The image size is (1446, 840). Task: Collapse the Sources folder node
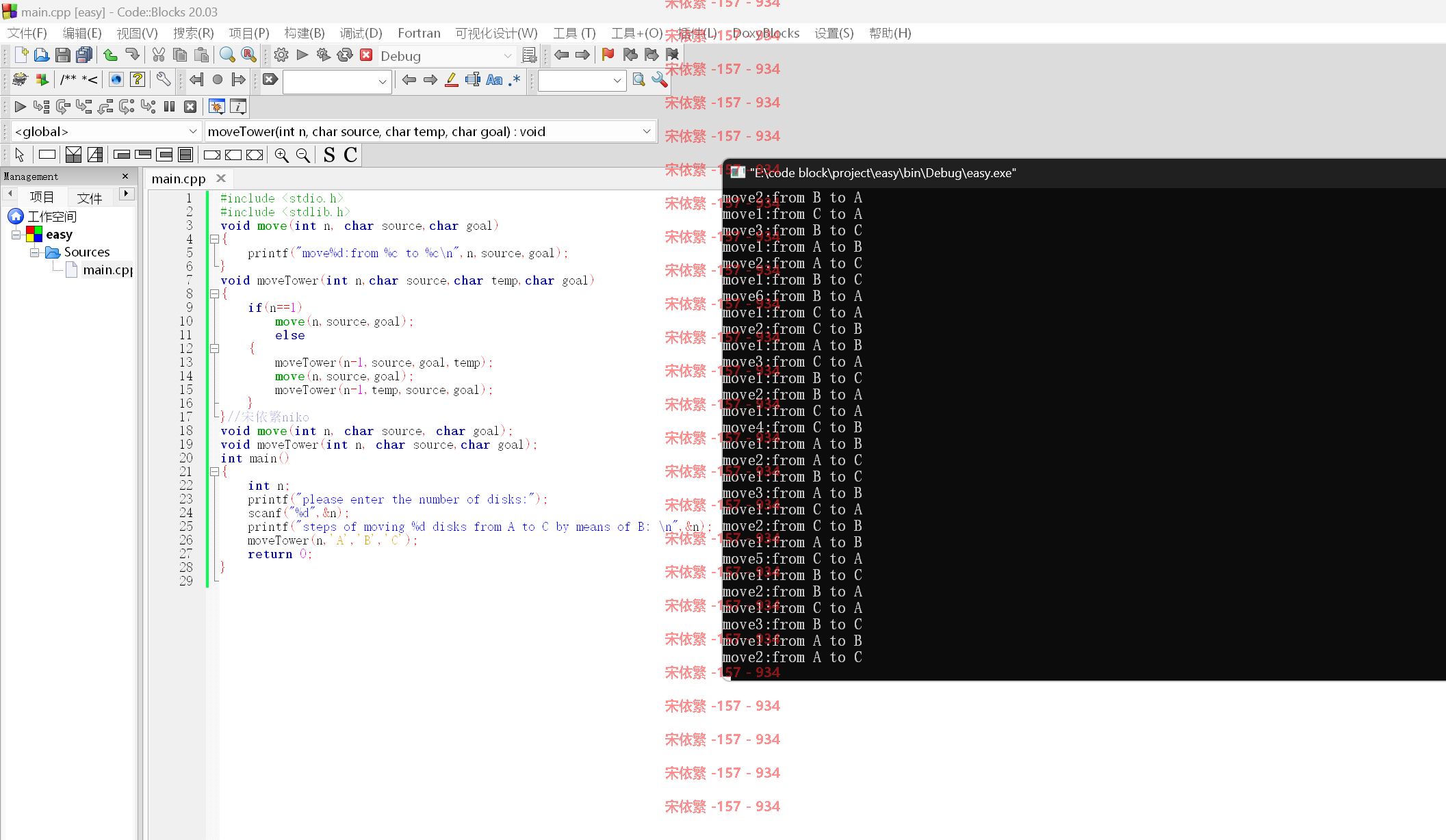click(34, 253)
